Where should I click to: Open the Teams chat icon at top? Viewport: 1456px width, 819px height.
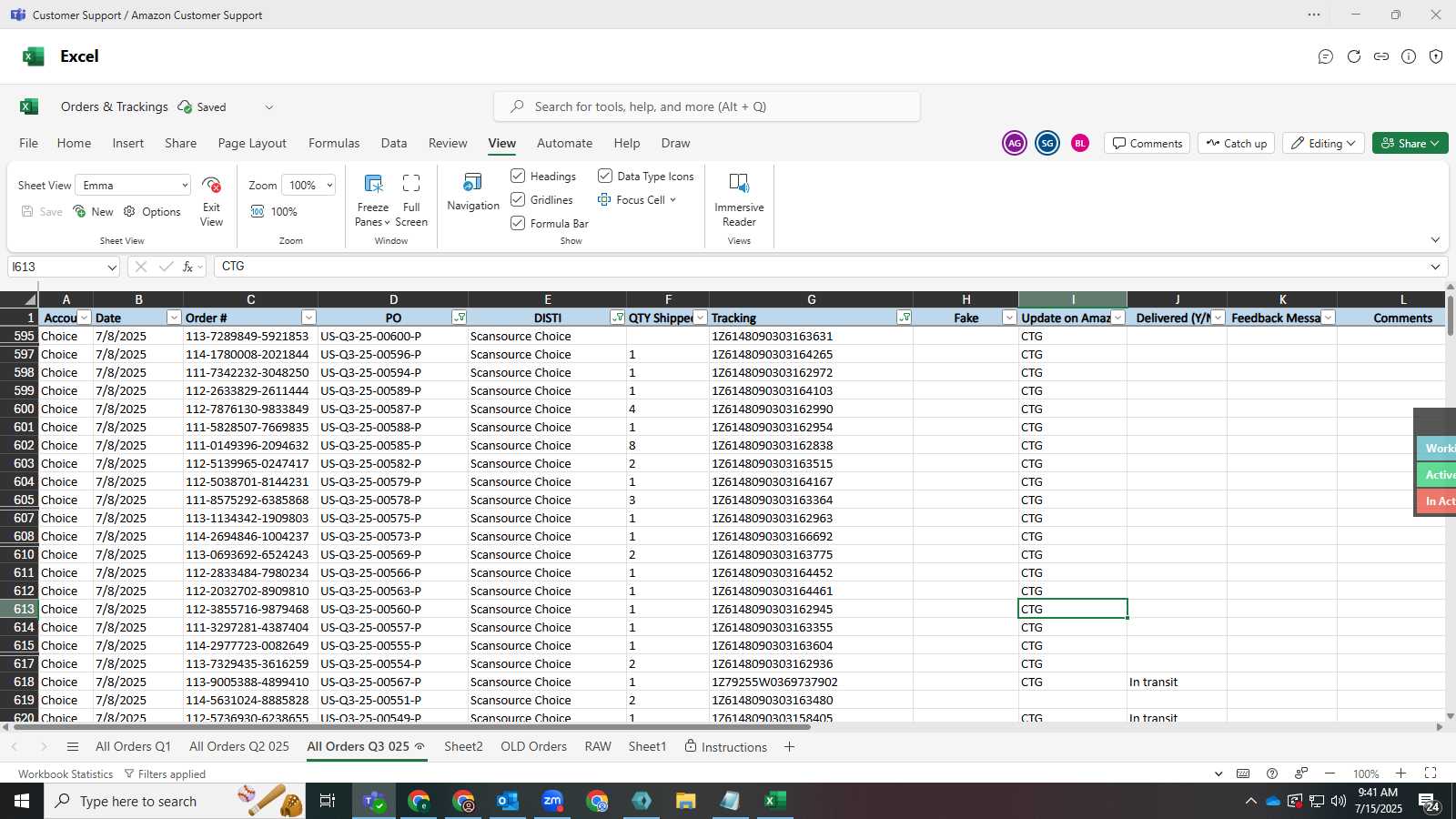1326,56
